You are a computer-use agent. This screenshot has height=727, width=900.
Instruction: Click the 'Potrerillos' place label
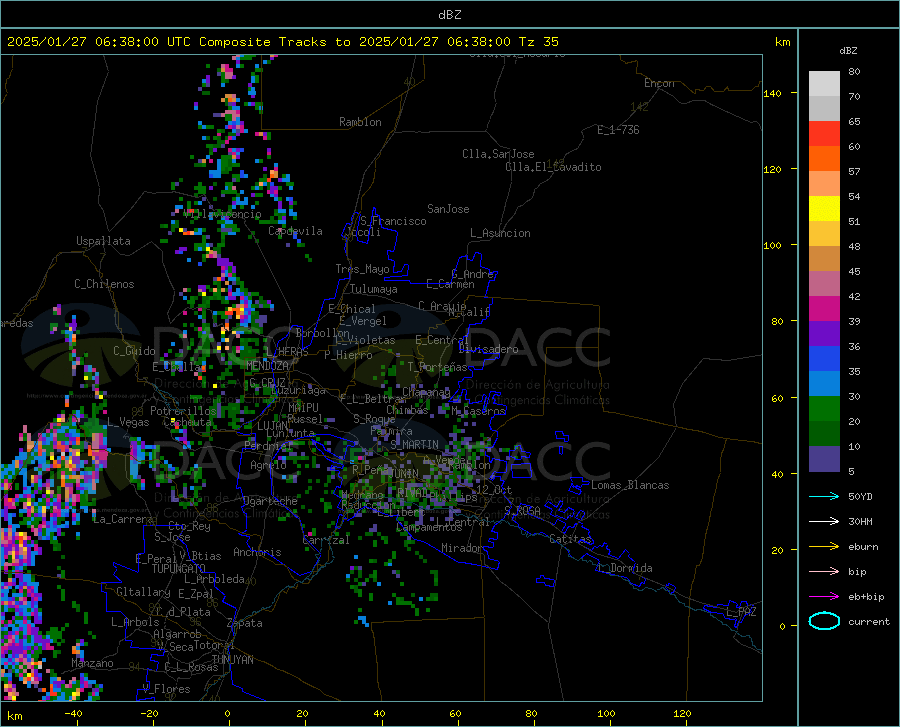(183, 411)
